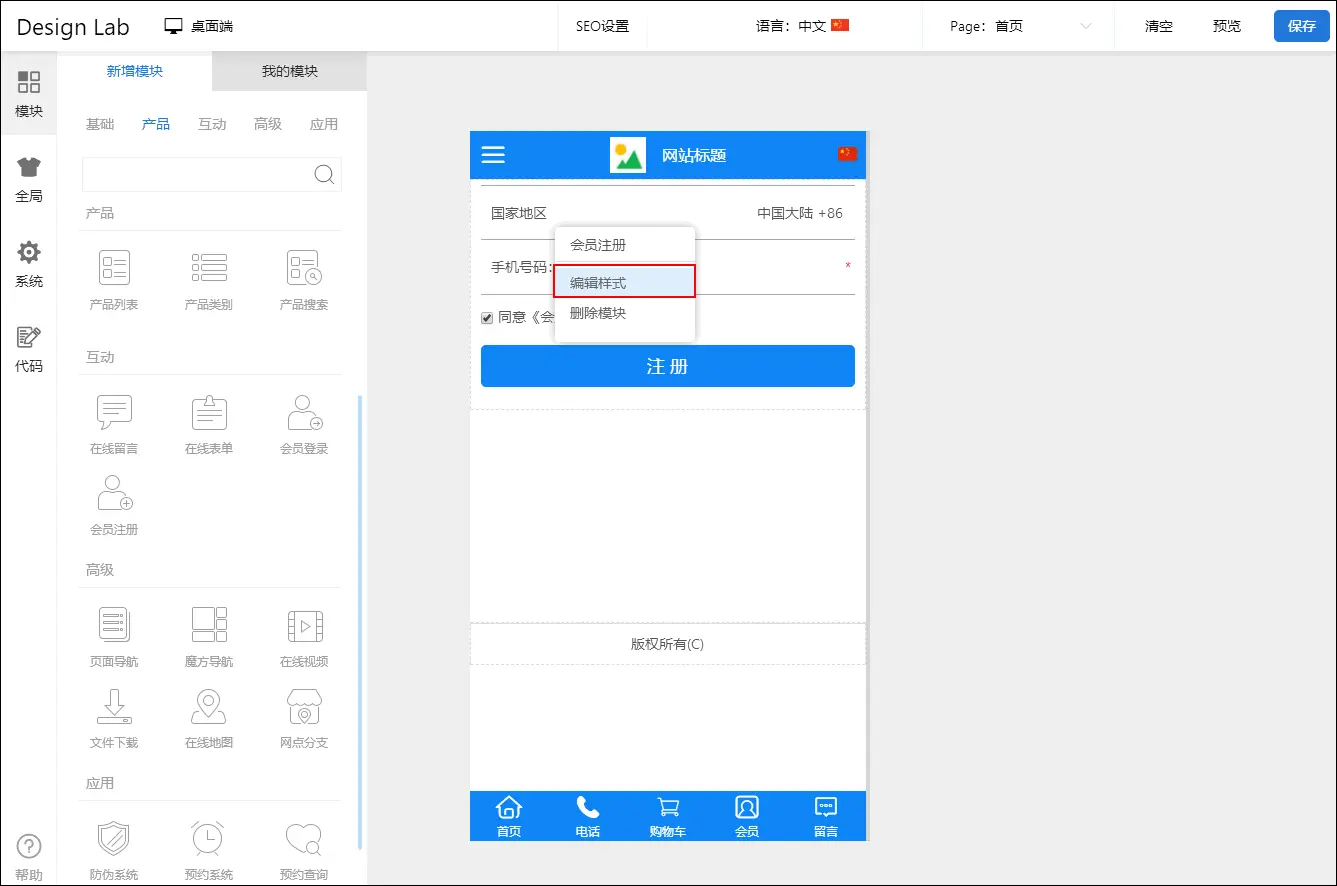
Task: Open the 国家地区 中国大陆 +86 selector
Action: (x=799, y=213)
